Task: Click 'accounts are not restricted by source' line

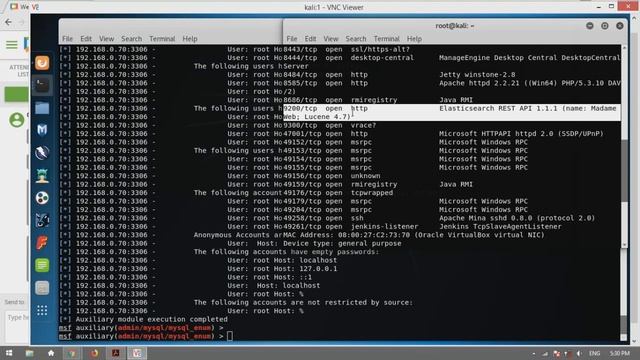Action: pos(303,302)
